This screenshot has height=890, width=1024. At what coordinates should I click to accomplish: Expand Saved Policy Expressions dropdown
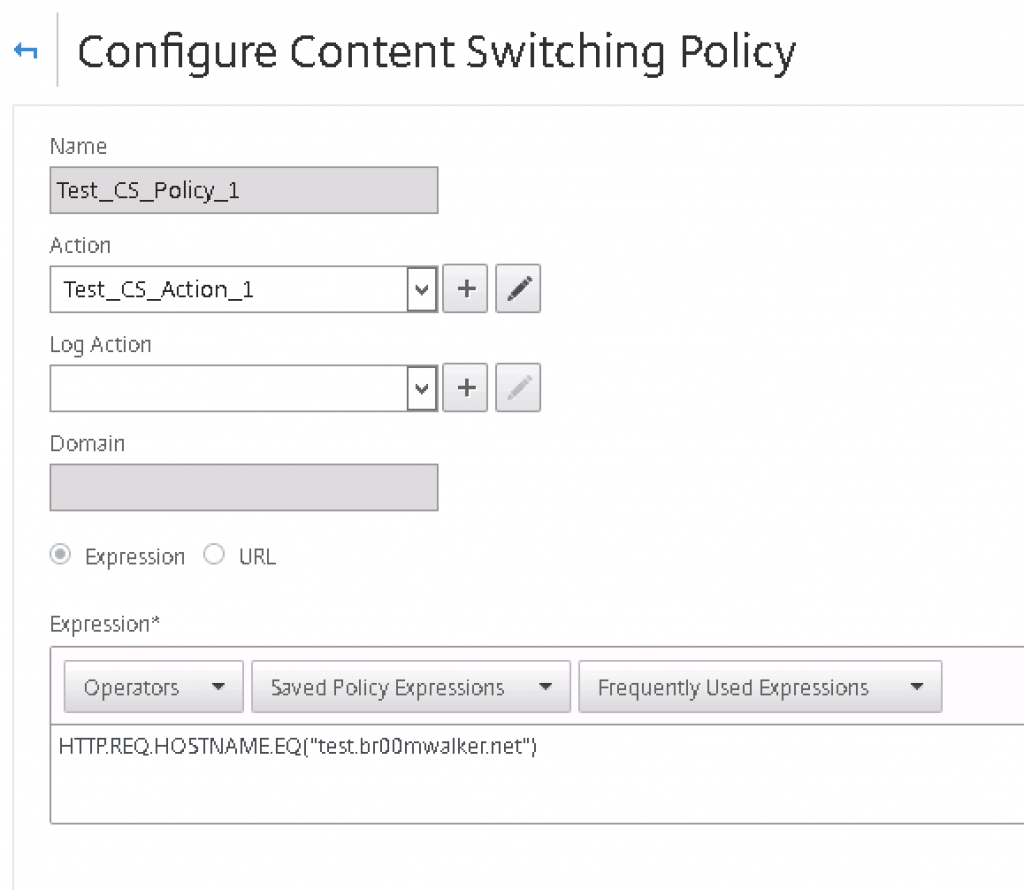(x=411, y=686)
